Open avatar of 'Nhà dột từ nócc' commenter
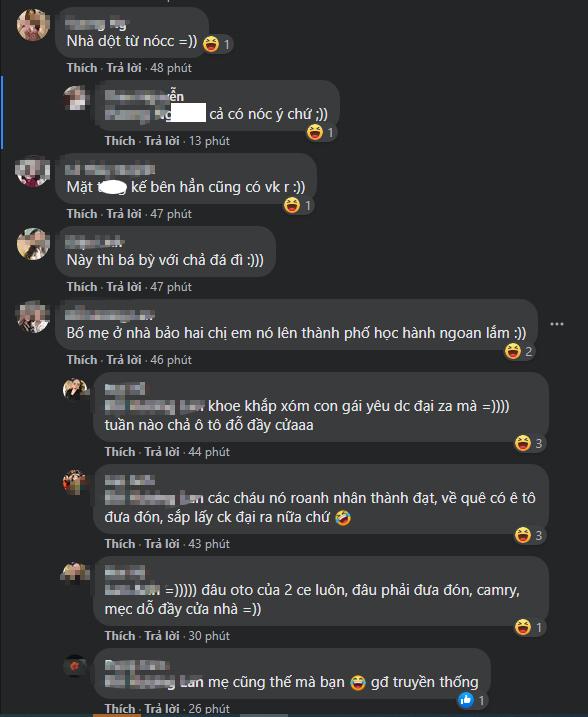This screenshot has height=717, width=588. pos(33,25)
